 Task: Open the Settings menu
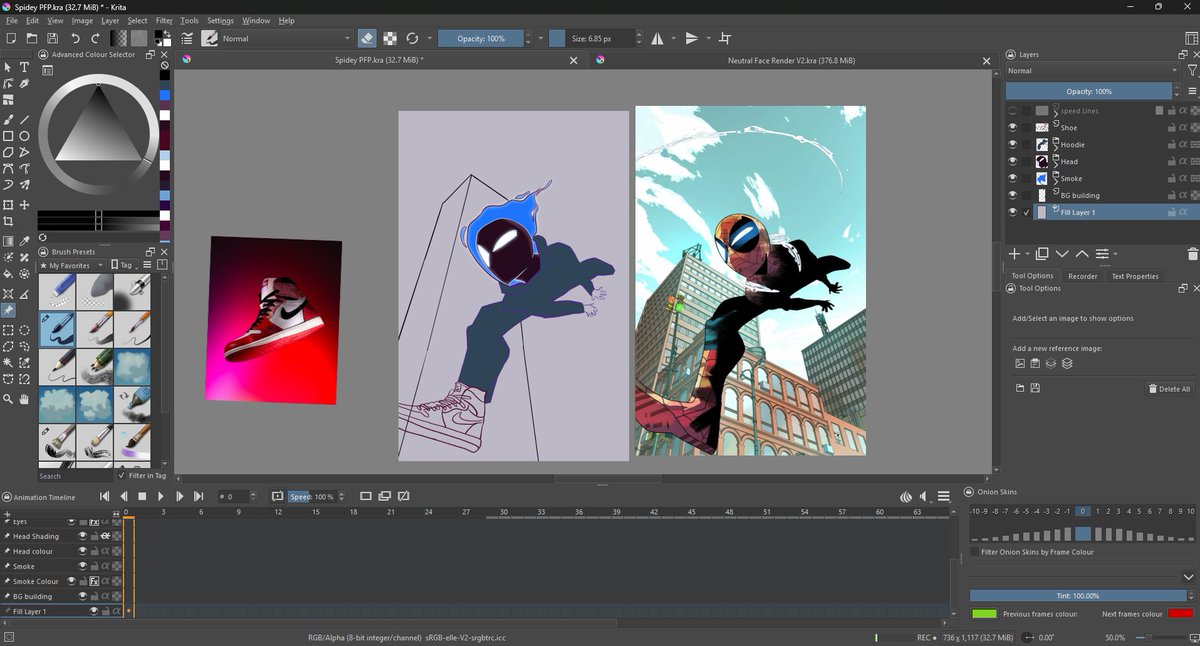[220, 20]
